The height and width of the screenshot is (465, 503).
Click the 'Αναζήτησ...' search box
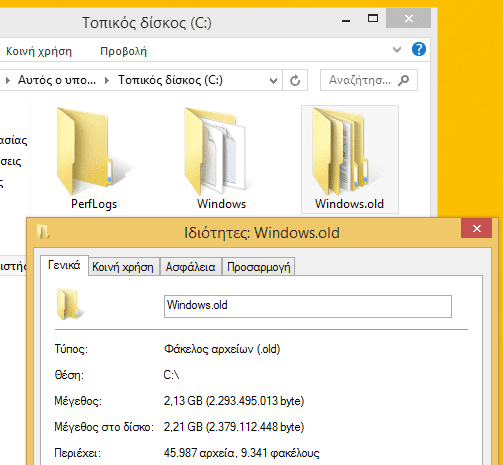point(369,80)
